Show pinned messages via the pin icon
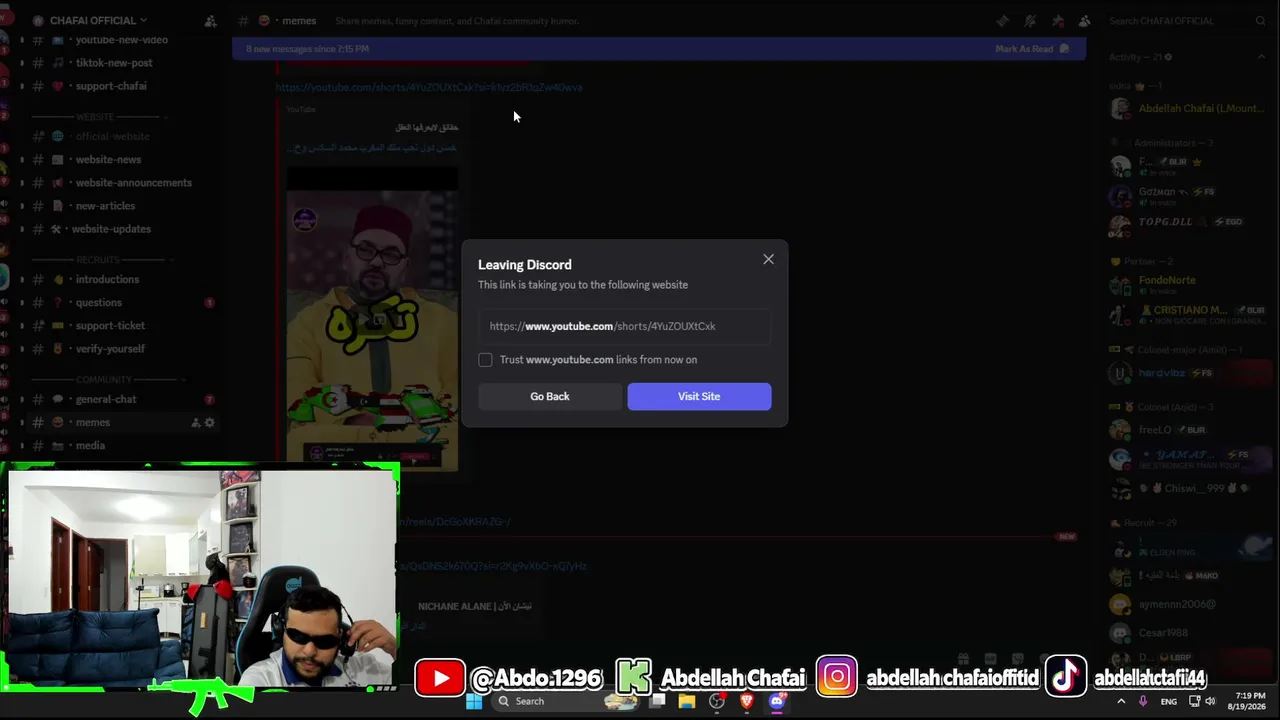 point(1058,20)
